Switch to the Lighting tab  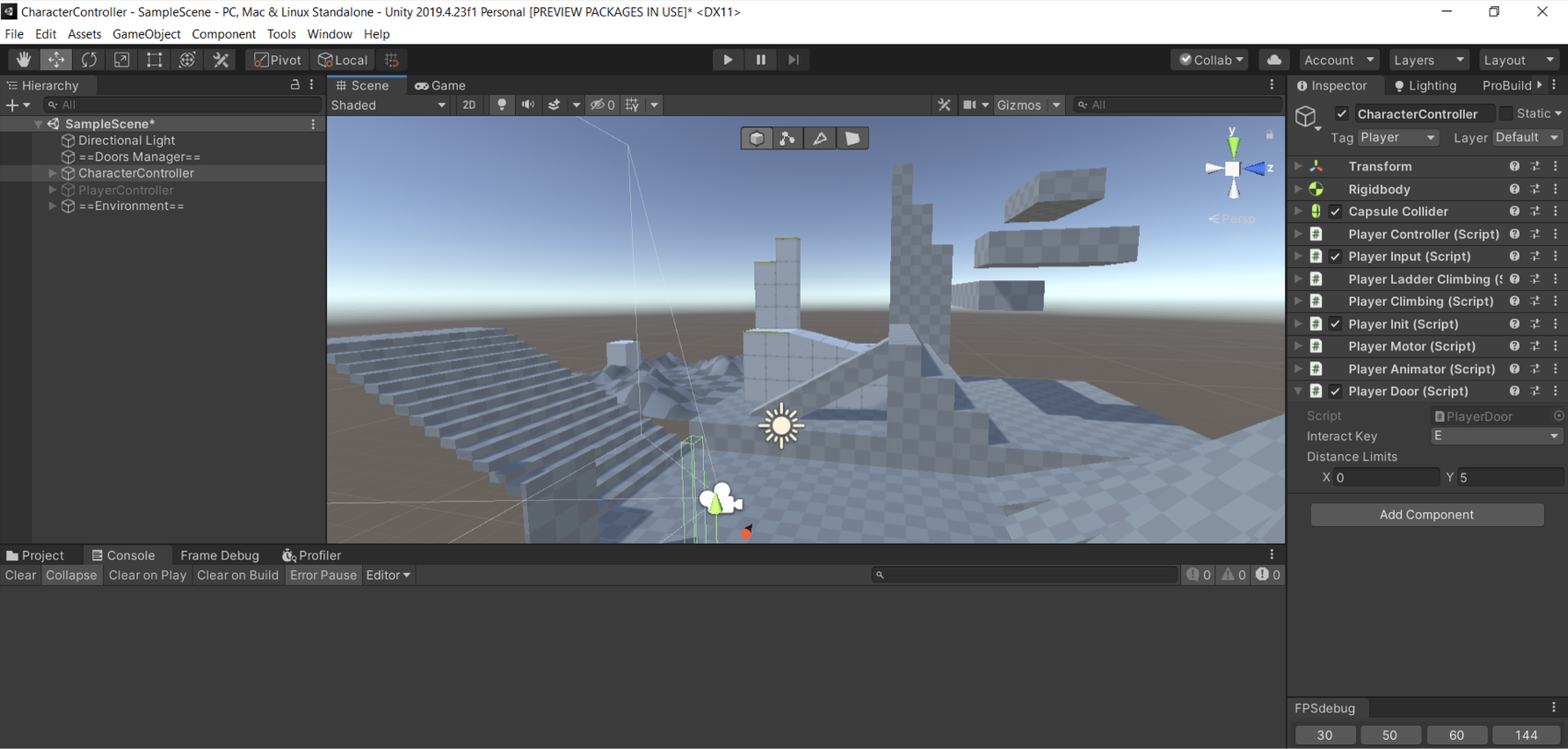1425,86
